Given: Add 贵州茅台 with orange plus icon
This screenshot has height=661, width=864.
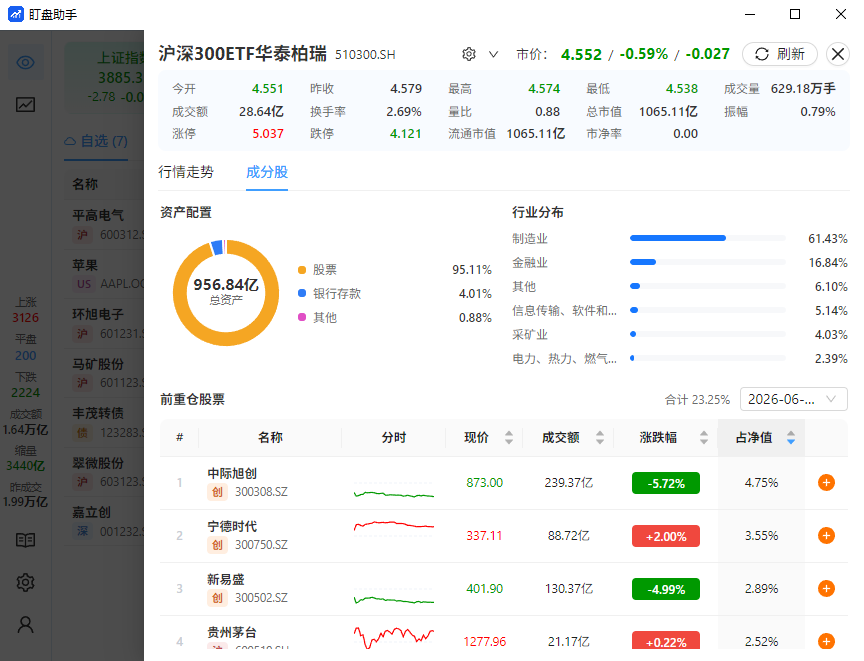Looking at the screenshot, I should pyautogui.click(x=826, y=641).
